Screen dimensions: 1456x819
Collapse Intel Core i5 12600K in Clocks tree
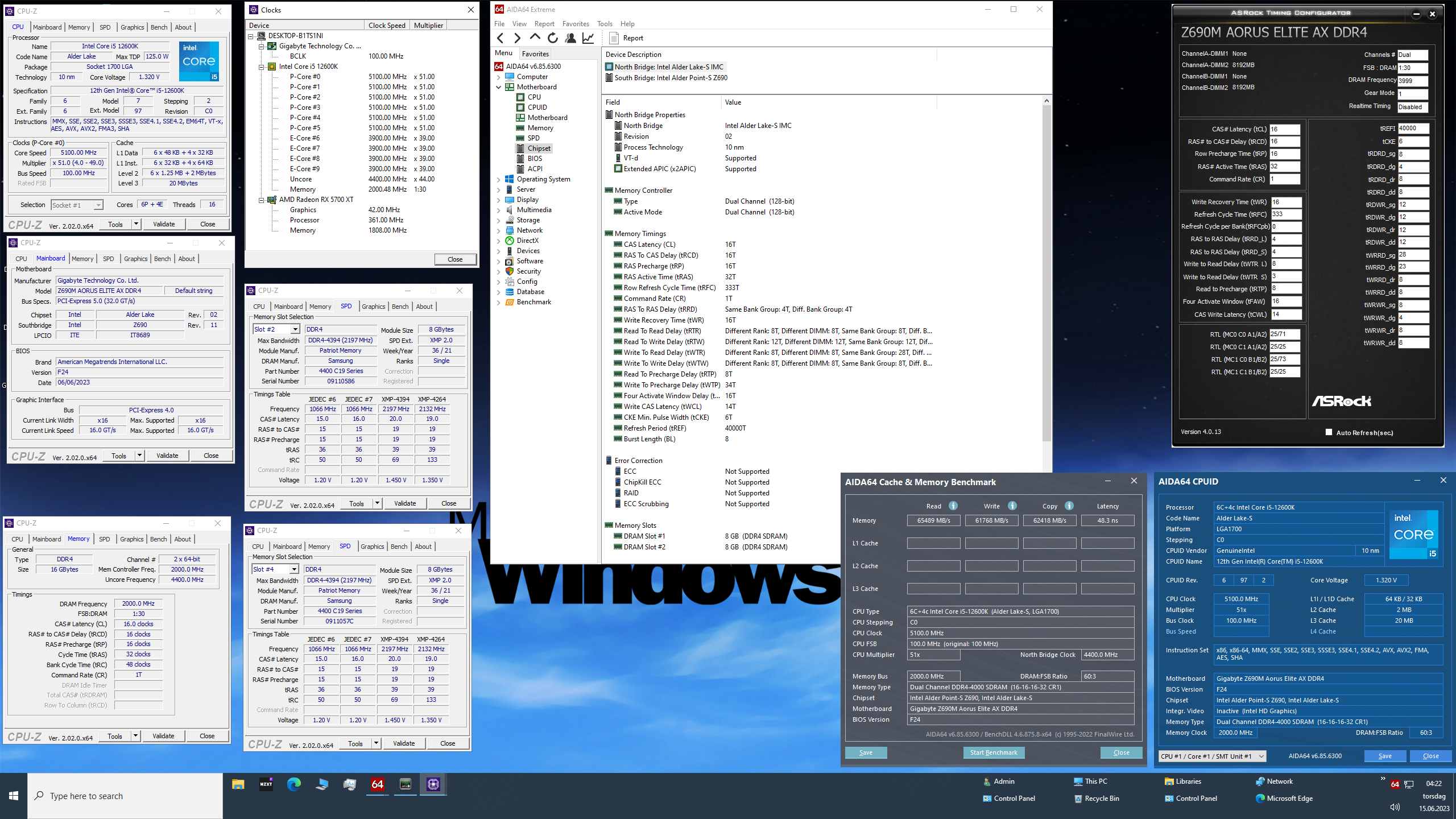(x=262, y=67)
